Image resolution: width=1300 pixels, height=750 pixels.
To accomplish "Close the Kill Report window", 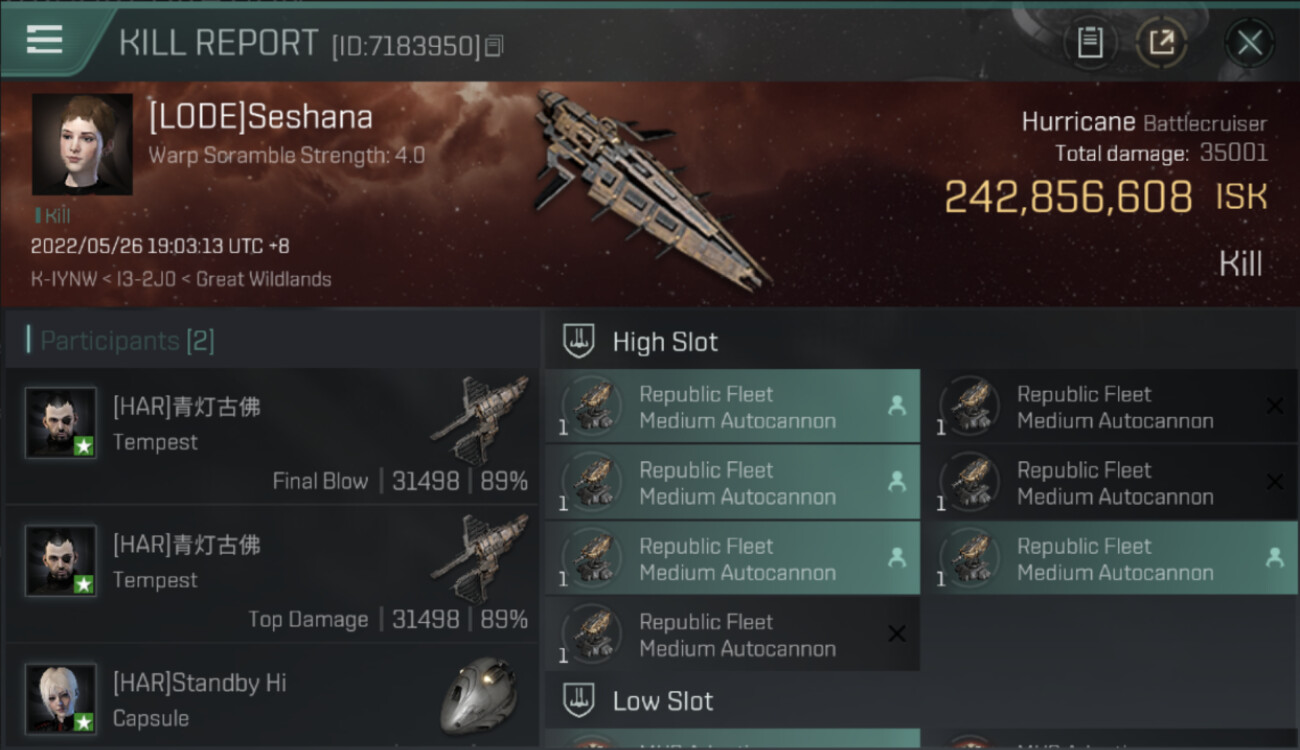I will [1249, 43].
